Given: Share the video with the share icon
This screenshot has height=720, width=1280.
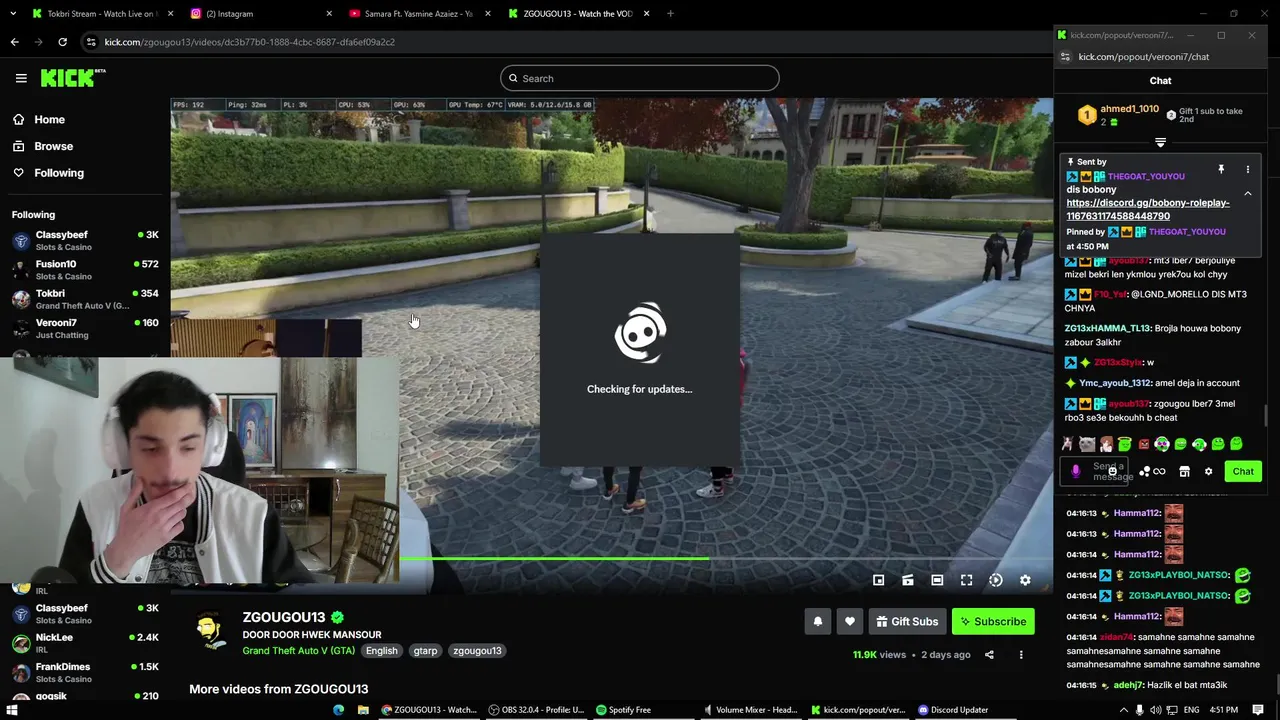Looking at the screenshot, I should click(989, 655).
